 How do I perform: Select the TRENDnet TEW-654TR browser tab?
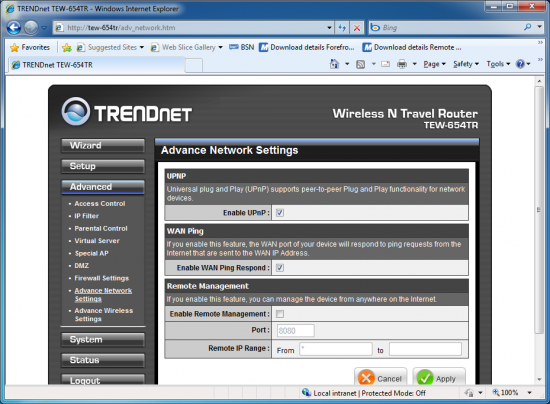95,65
